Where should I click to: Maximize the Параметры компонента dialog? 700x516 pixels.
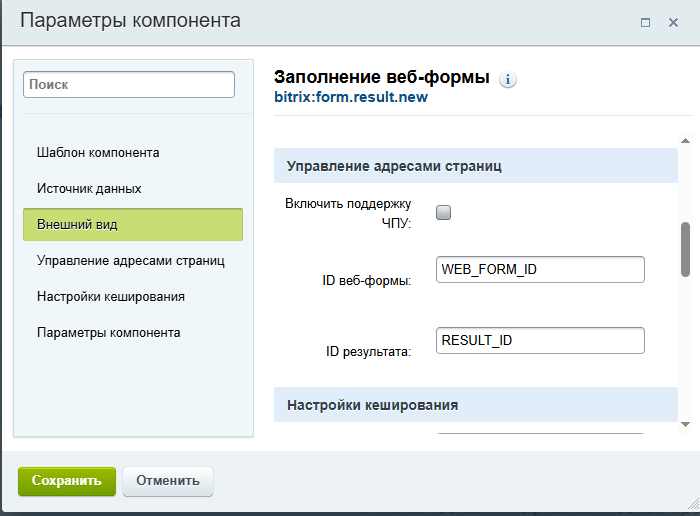pos(645,22)
